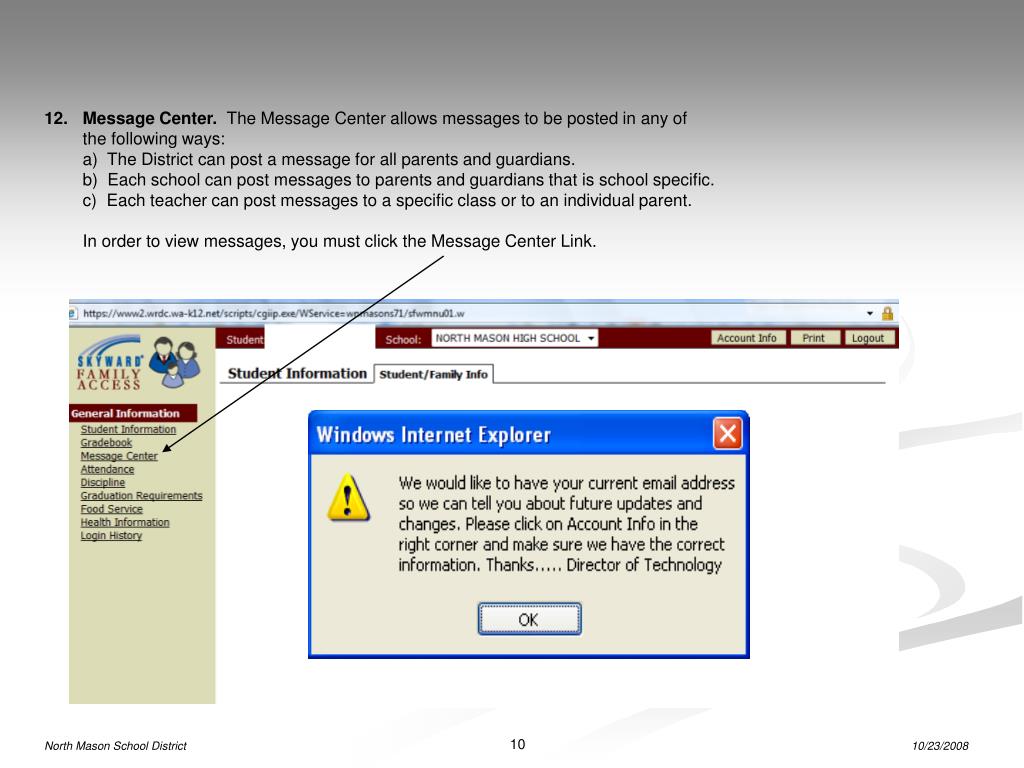Expand the address bar history dropdown arrow
Viewport: 1024px width, 768px height.
[870, 313]
